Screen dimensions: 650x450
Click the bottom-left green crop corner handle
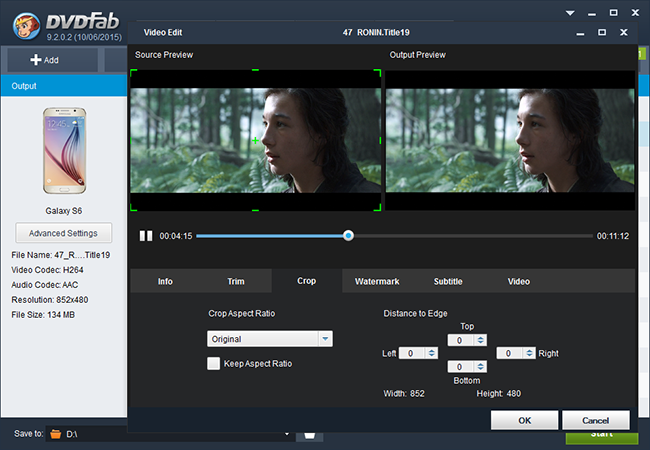click(x=134, y=207)
